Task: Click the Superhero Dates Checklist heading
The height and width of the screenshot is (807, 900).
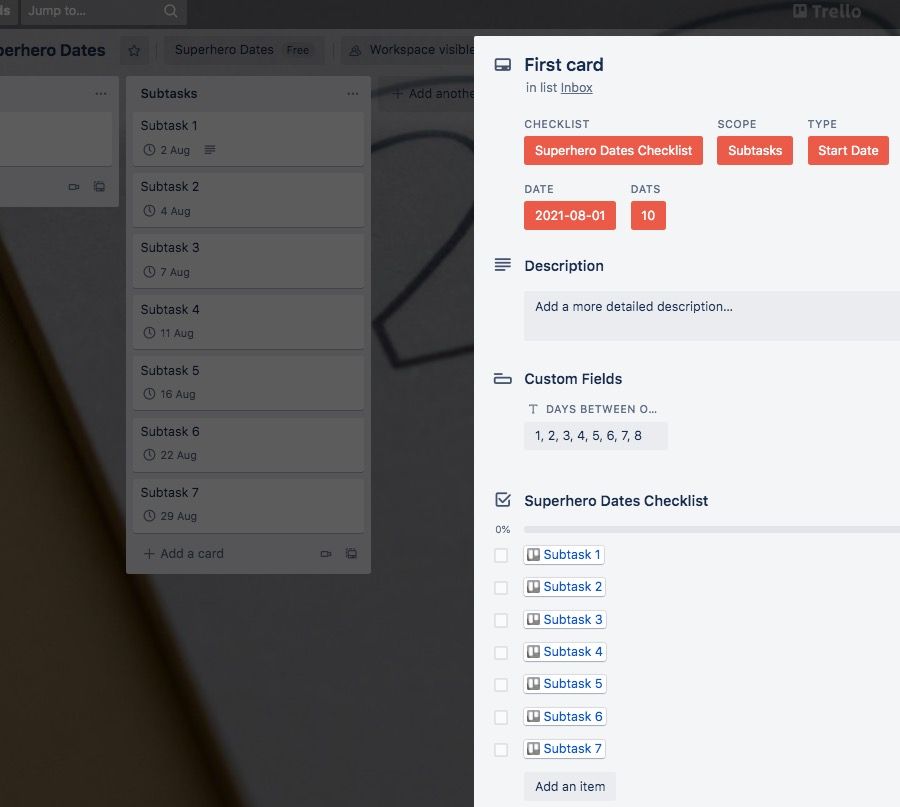Action: [616, 501]
